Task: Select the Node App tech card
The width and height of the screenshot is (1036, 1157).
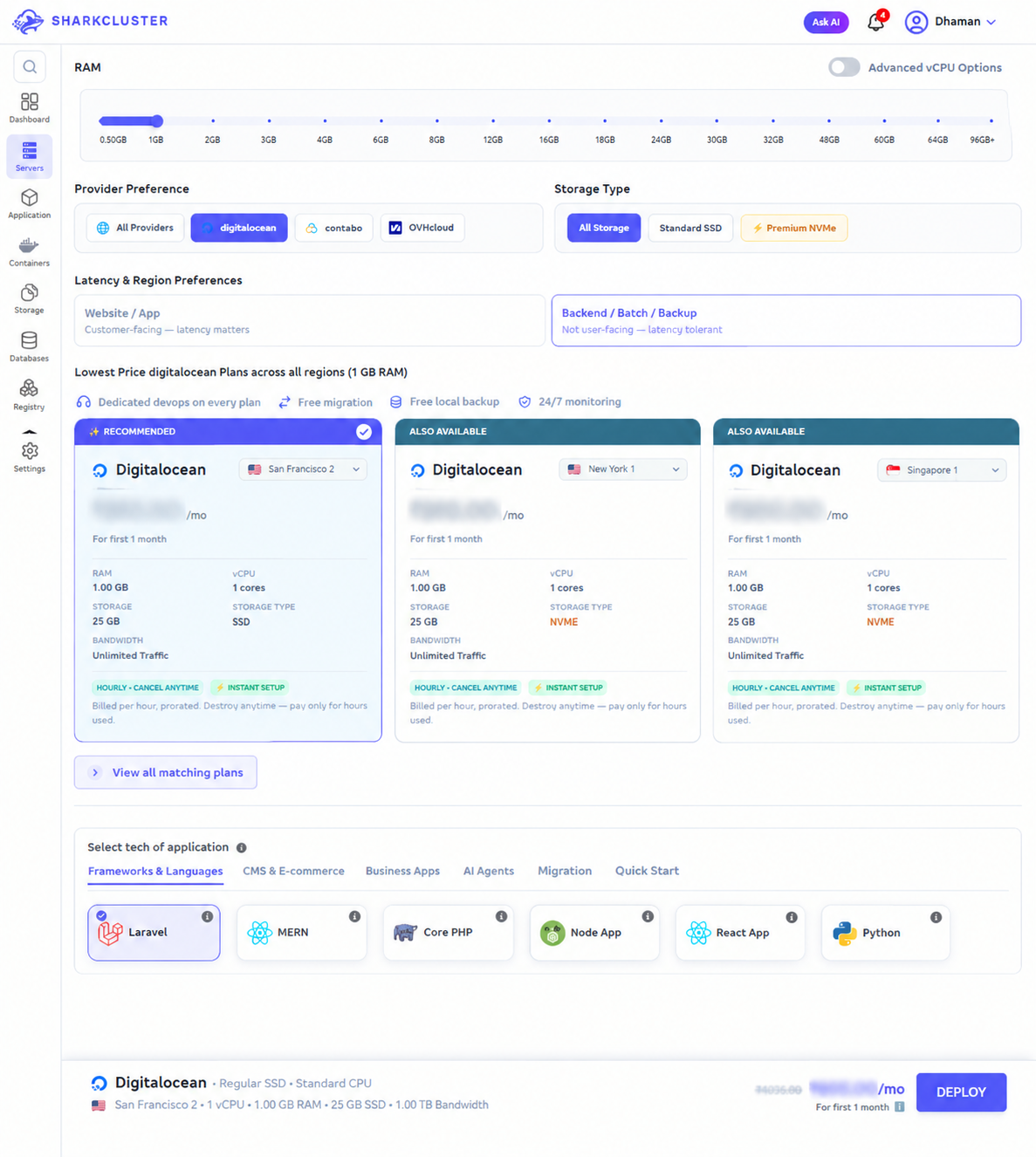Action: pyautogui.click(x=594, y=933)
